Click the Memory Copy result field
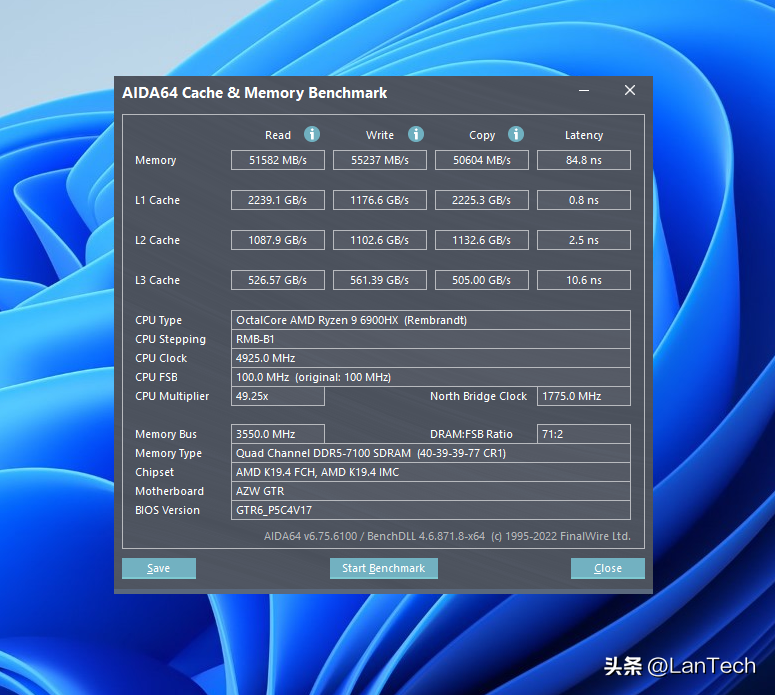The width and height of the screenshot is (775, 695). coord(481,160)
